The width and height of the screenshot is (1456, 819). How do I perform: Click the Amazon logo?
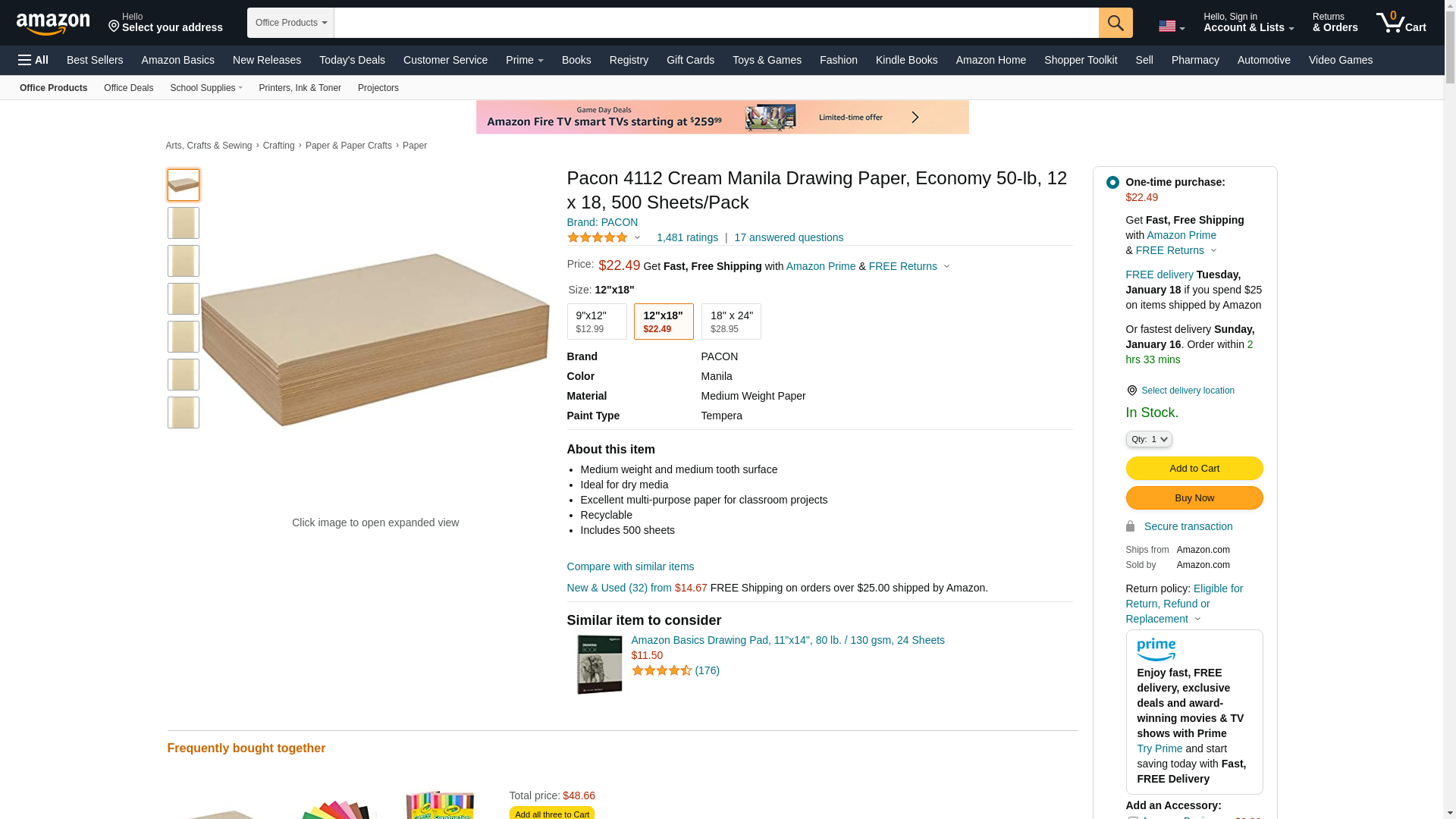[53, 24]
